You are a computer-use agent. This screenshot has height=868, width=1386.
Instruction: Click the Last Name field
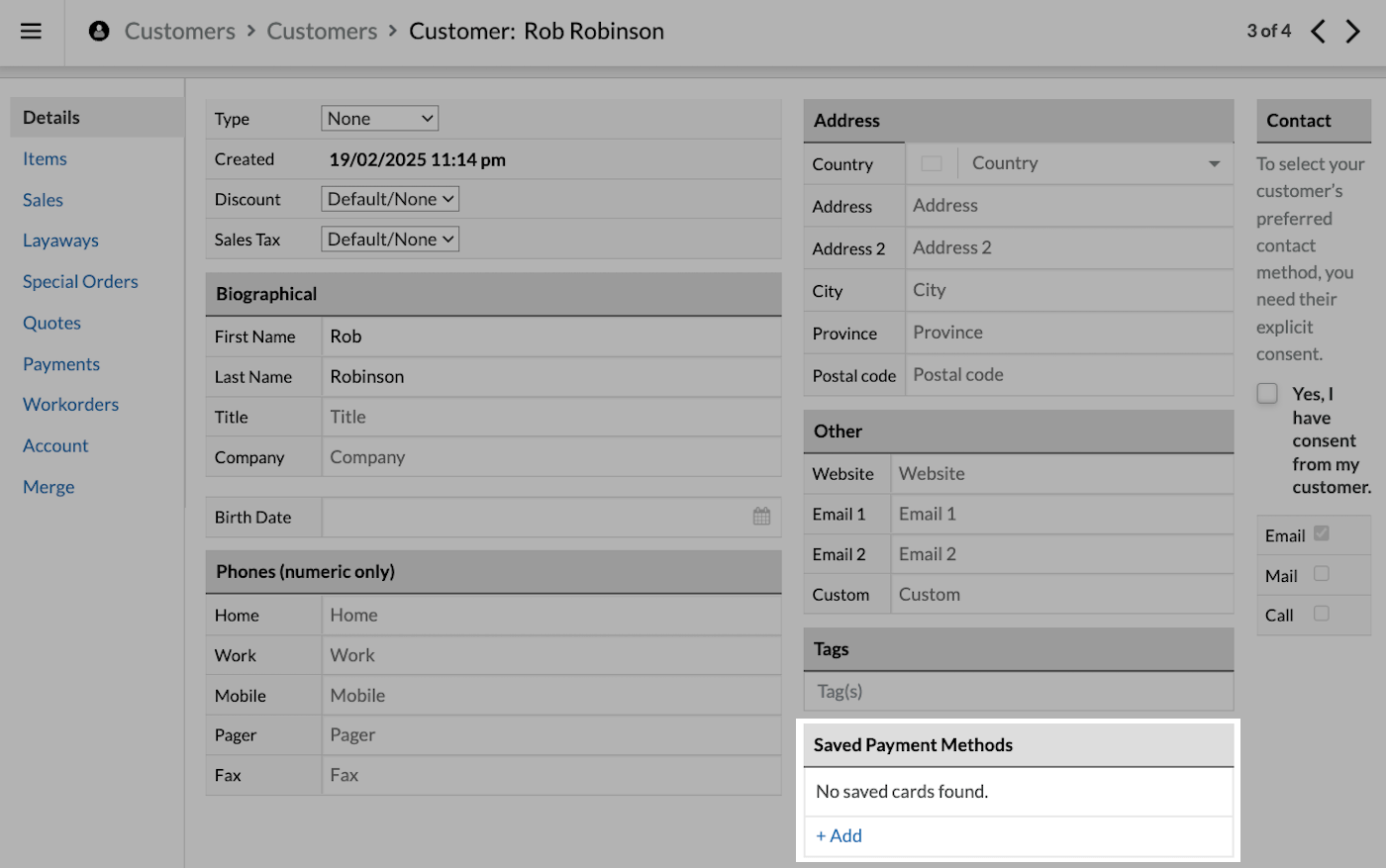point(551,377)
